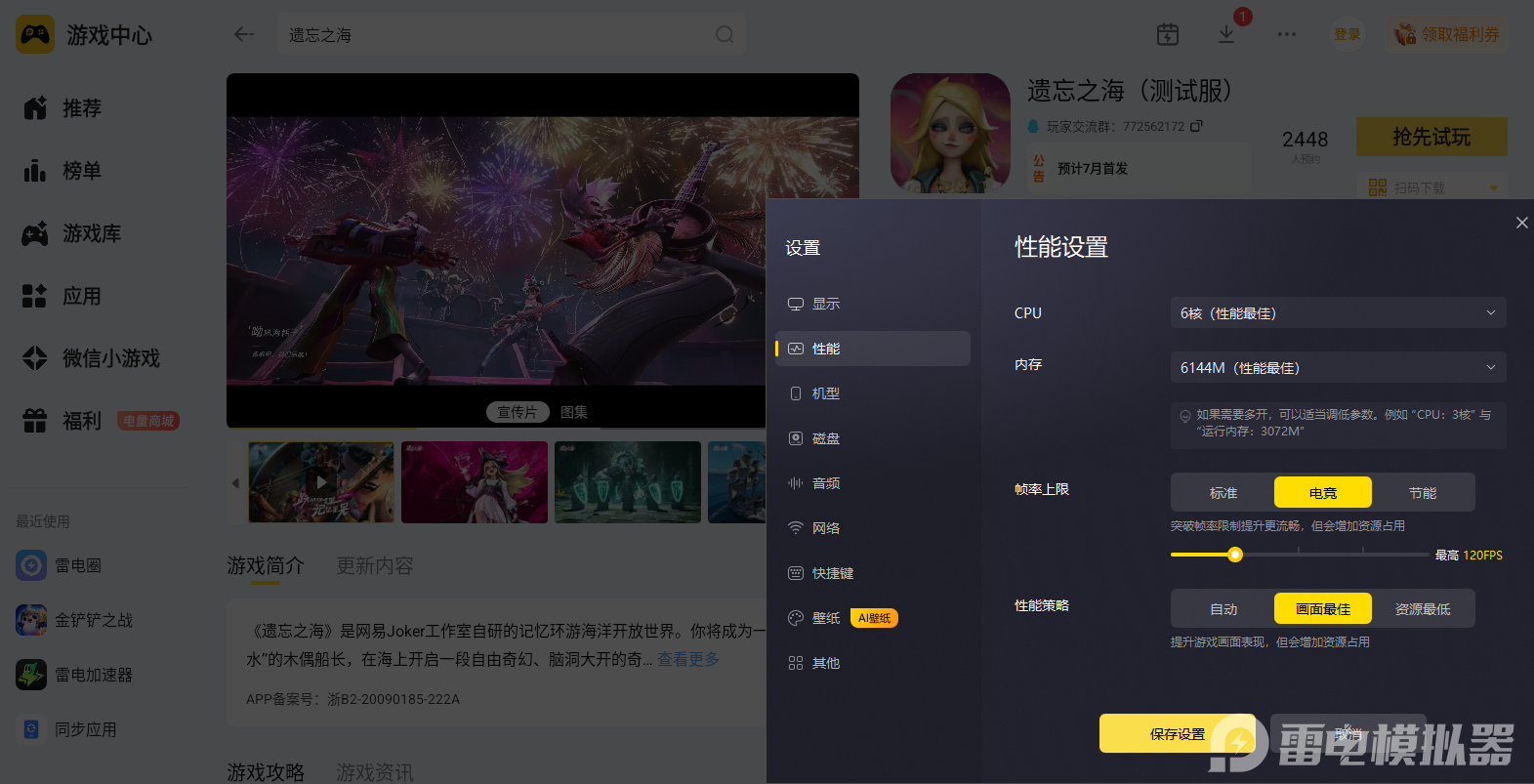Switch to the 更新内容 tab
This screenshot has width=1534, height=784.
(x=375, y=565)
